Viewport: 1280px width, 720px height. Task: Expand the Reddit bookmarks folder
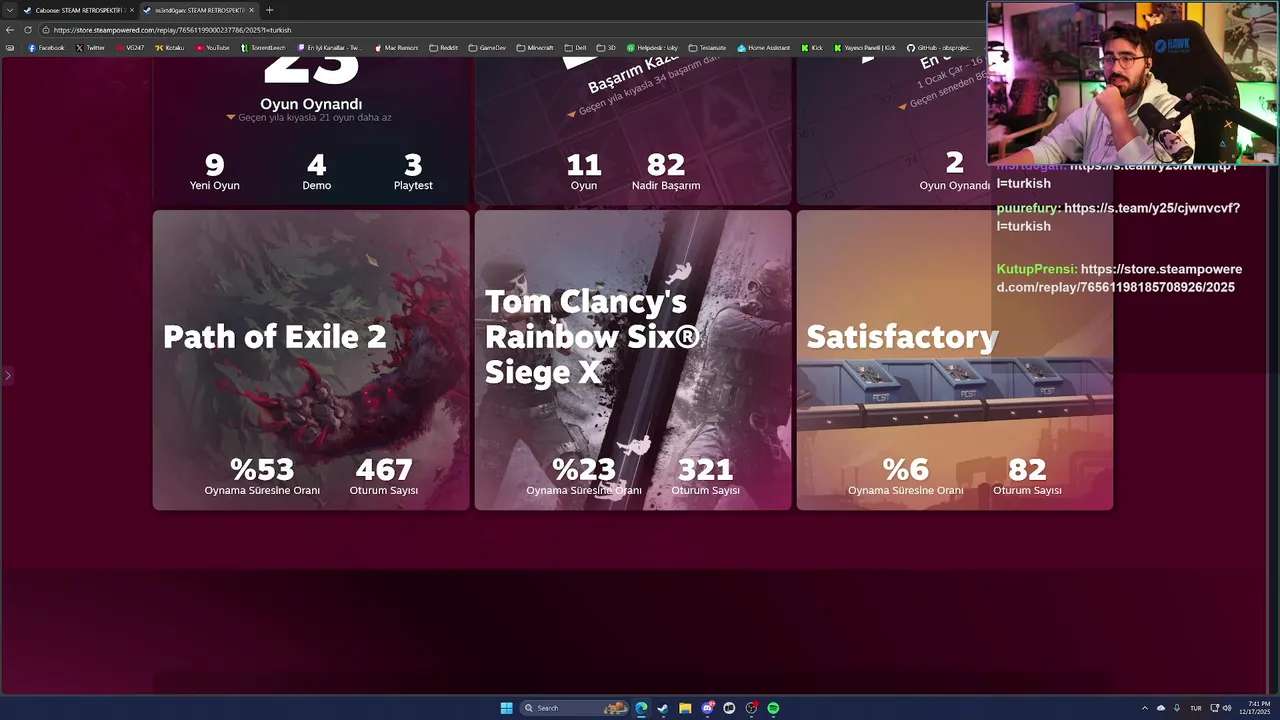point(443,48)
